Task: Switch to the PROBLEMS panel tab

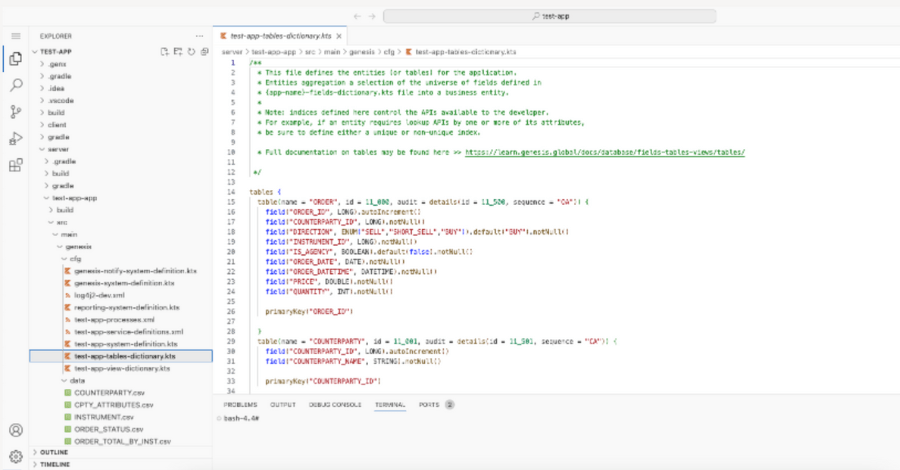Action: [x=240, y=405]
